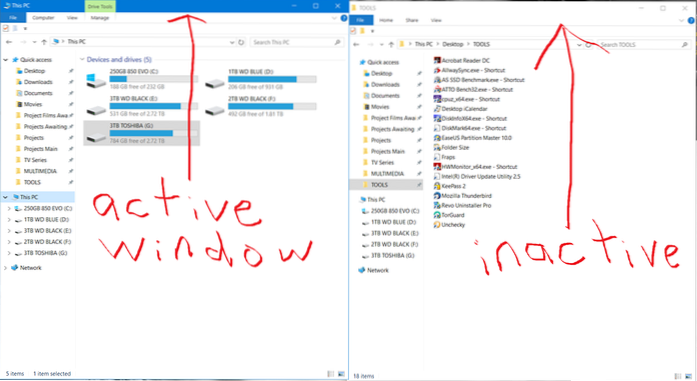Minimize ribbon chevron in This PC window
697x381 pixels.
pos(334,18)
